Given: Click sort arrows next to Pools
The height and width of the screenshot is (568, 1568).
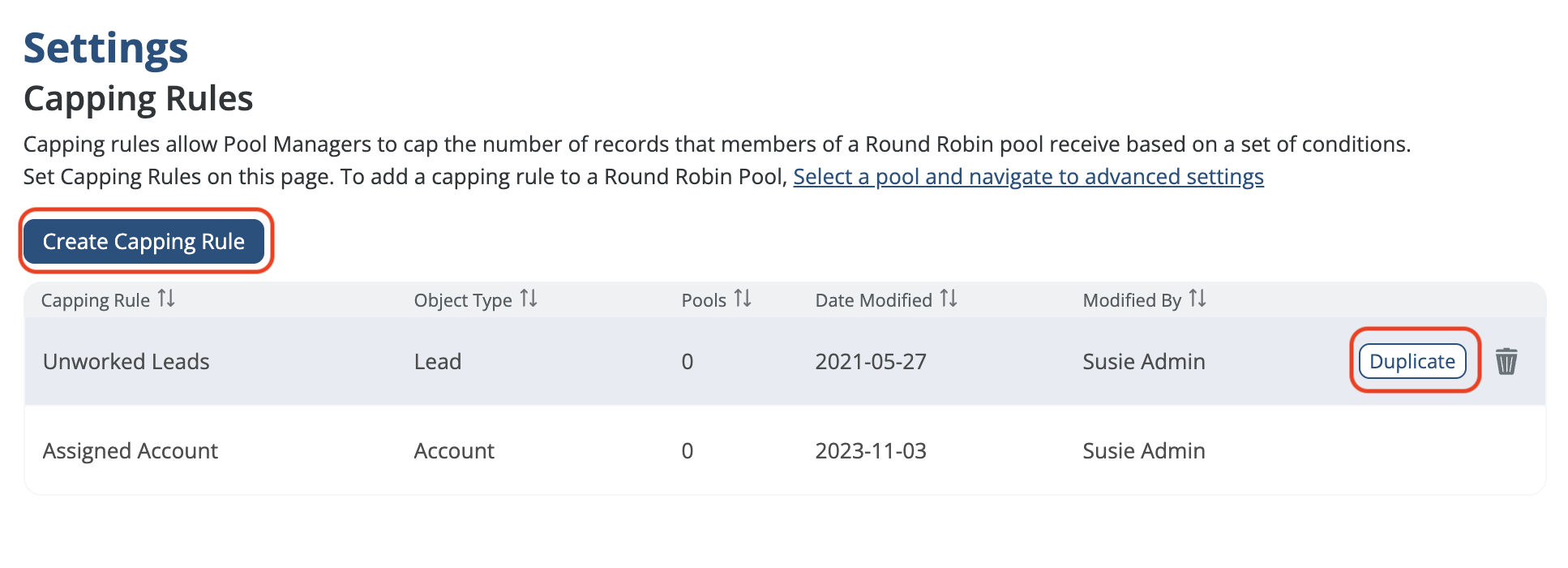Looking at the screenshot, I should [743, 299].
